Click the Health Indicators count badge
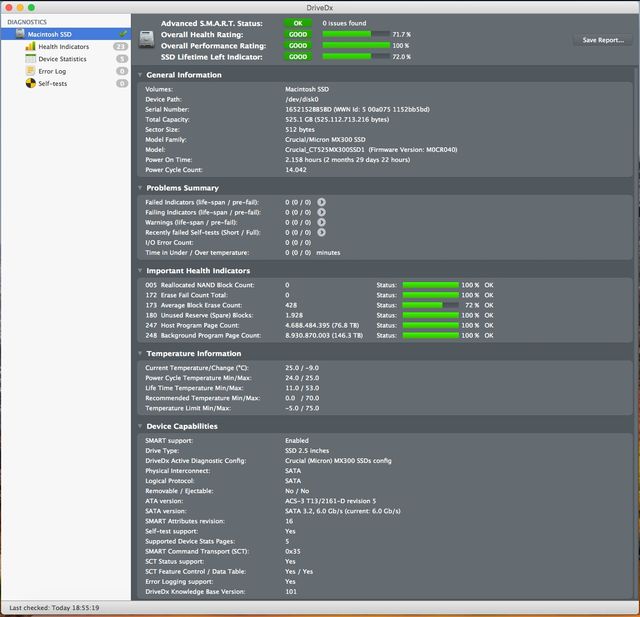 coord(120,47)
